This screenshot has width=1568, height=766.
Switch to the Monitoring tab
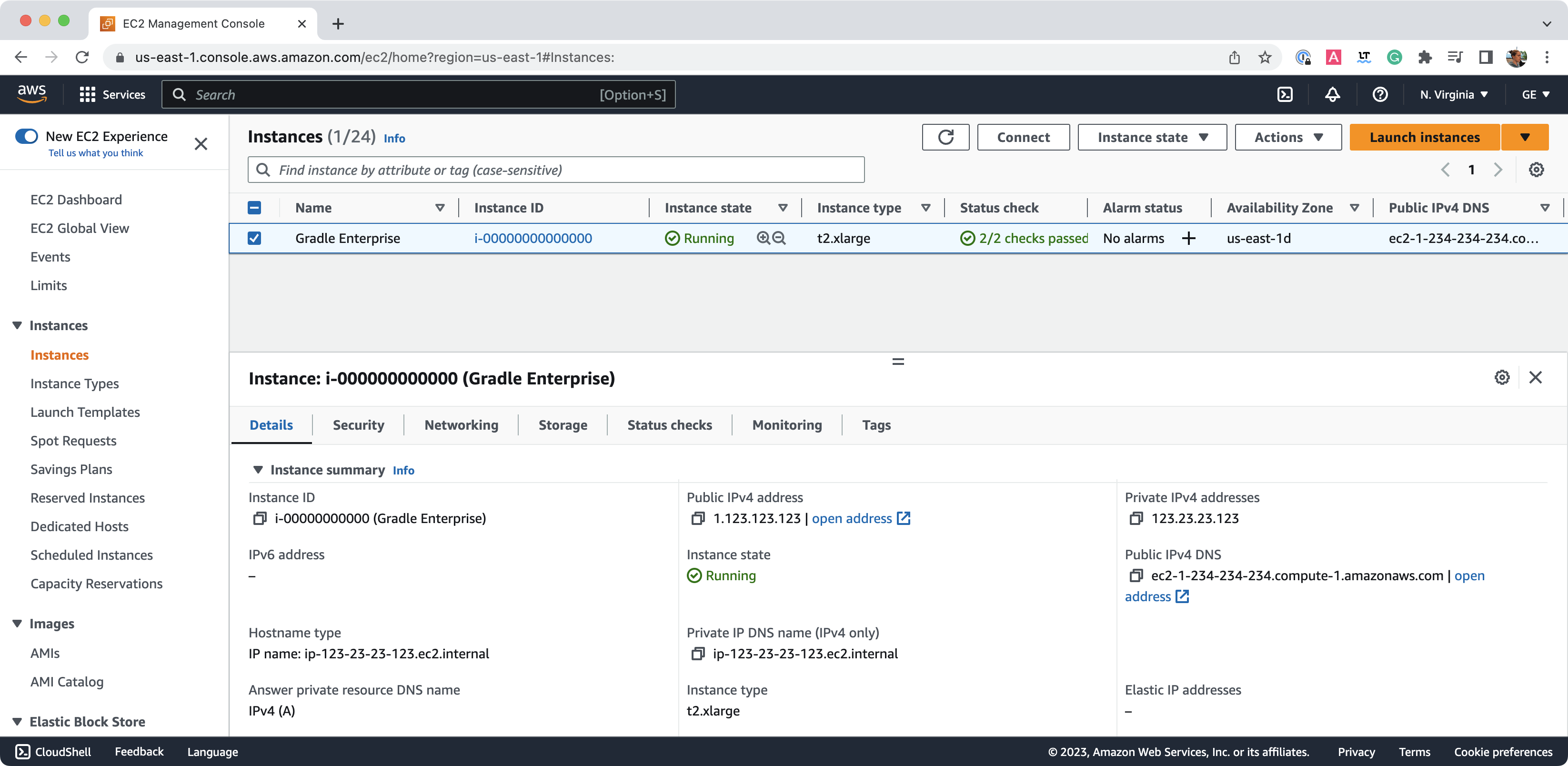pos(786,424)
